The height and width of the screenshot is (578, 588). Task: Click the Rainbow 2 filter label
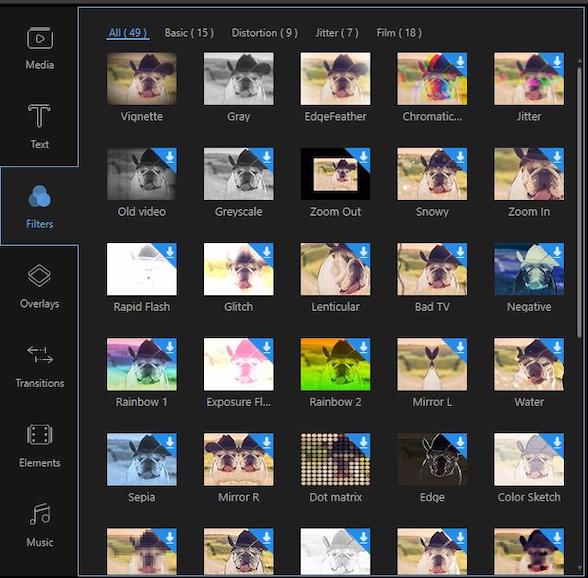pos(335,402)
